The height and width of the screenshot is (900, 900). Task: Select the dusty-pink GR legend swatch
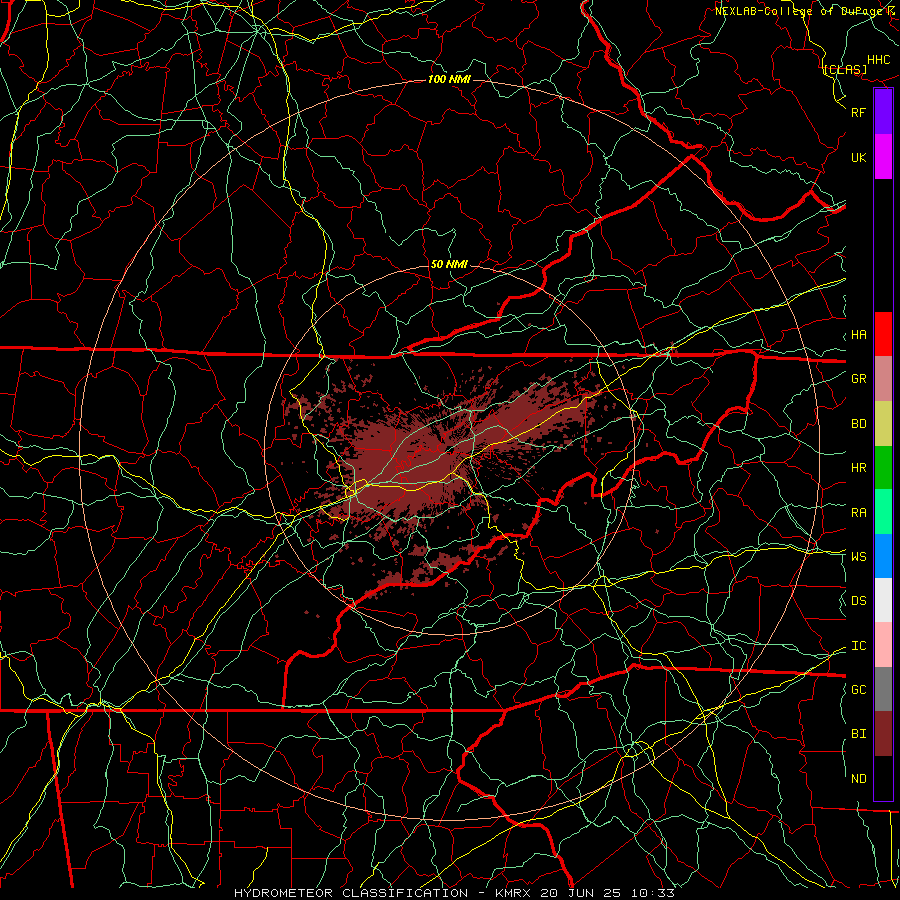coord(883,379)
